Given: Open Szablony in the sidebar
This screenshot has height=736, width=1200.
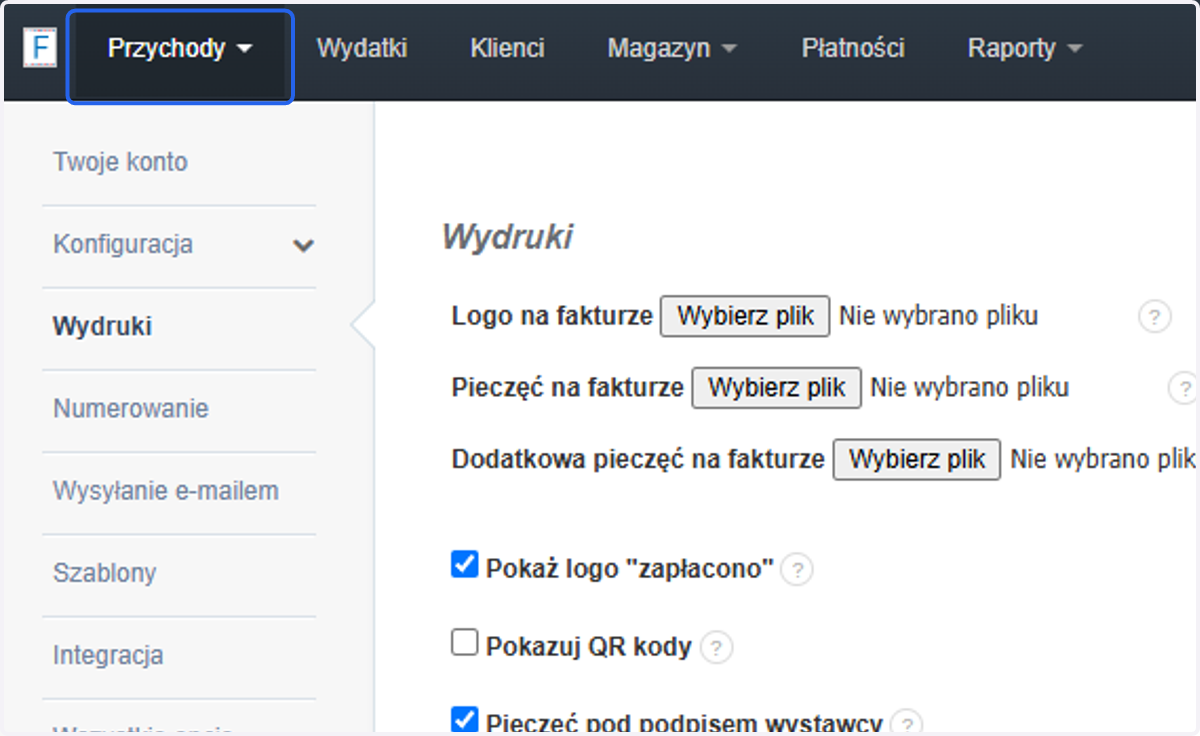Looking at the screenshot, I should 105,574.
